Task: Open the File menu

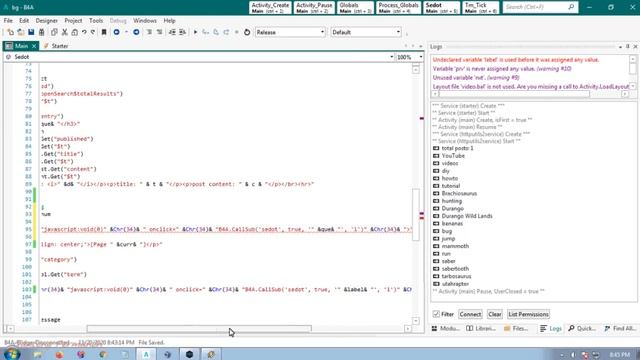Action: pos(8,20)
